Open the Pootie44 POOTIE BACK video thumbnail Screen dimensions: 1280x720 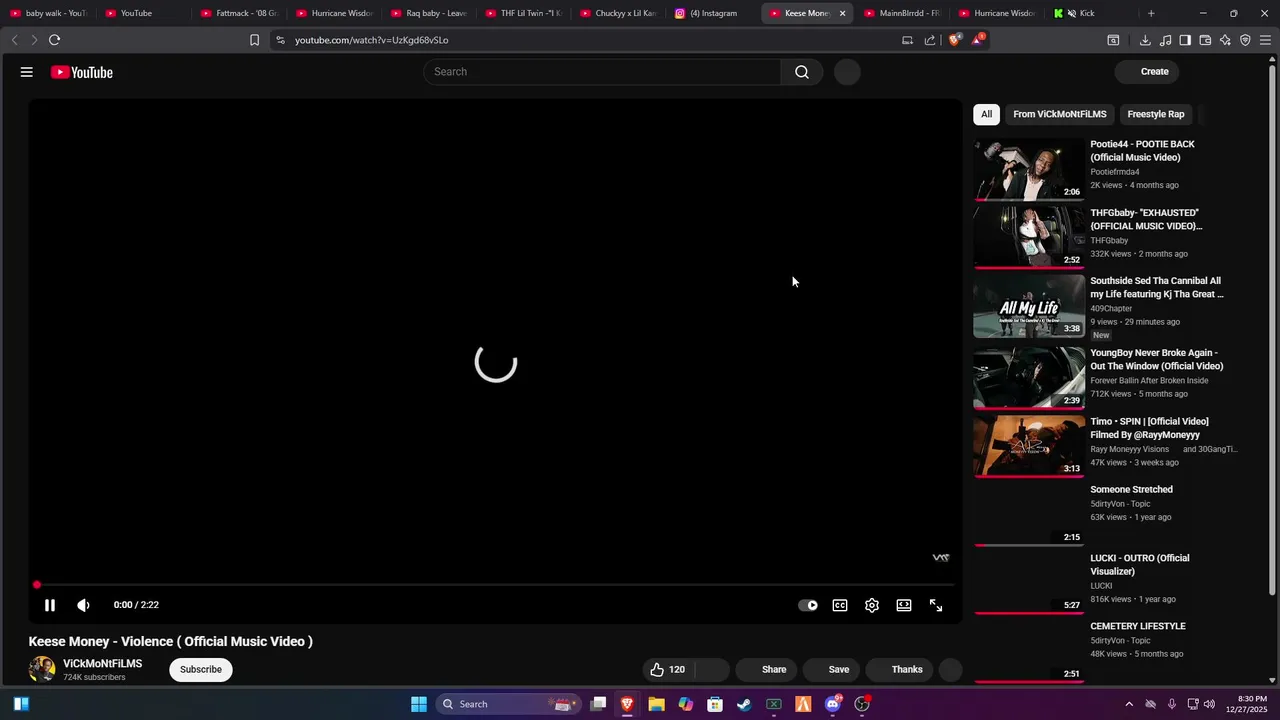(1029, 169)
